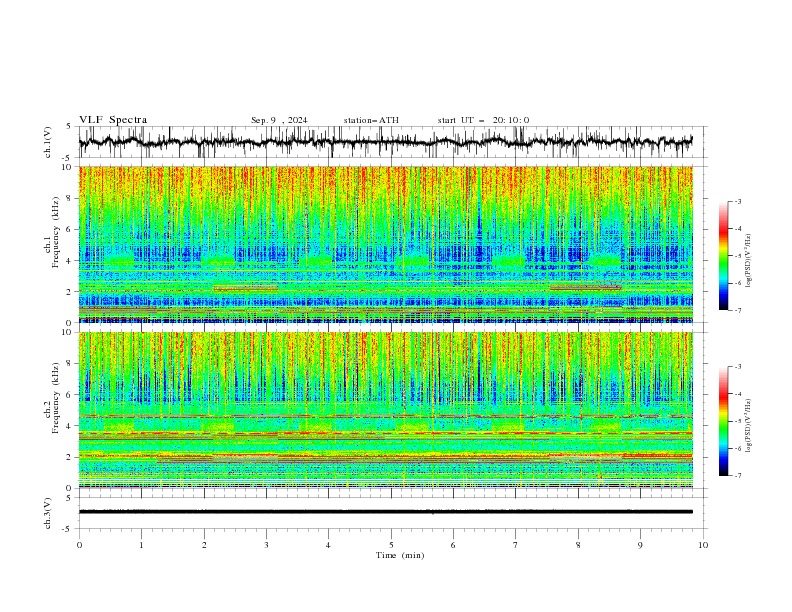Click the ch.1 color scale bar
Viewport: 792px width, 612px height.
pos(723,256)
